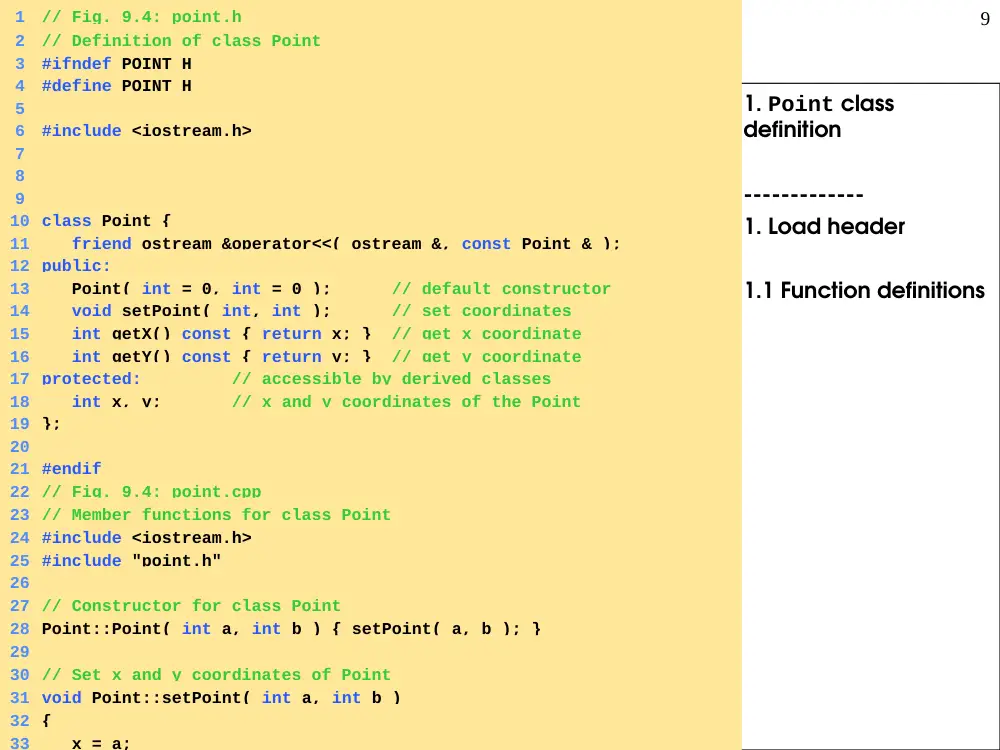The image size is (1000, 750).
Task: Select the 'int x, y;' member declaration
Action: tap(116, 402)
